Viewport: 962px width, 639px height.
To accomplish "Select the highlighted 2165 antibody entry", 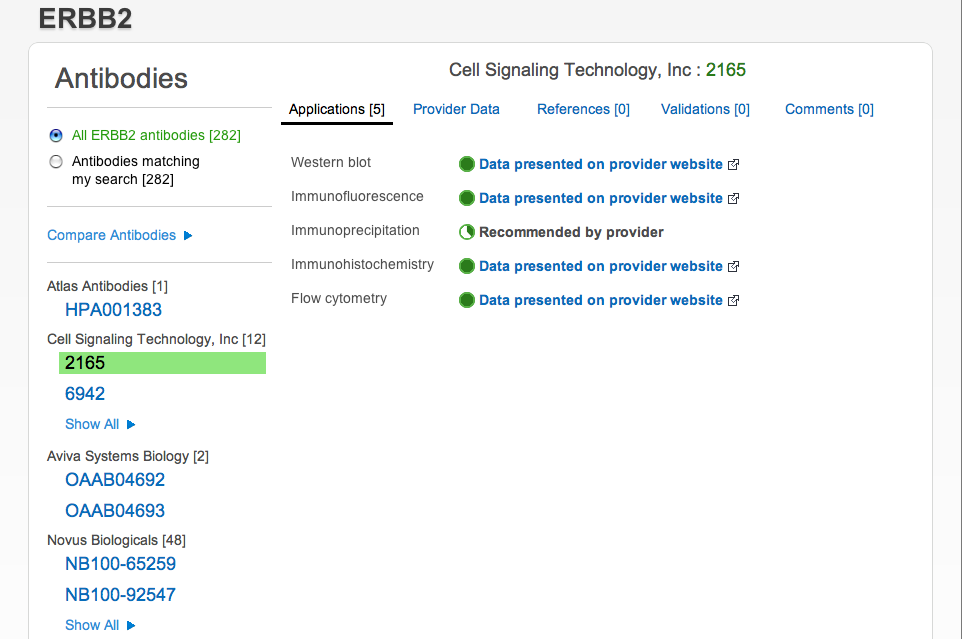I will point(85,363).
